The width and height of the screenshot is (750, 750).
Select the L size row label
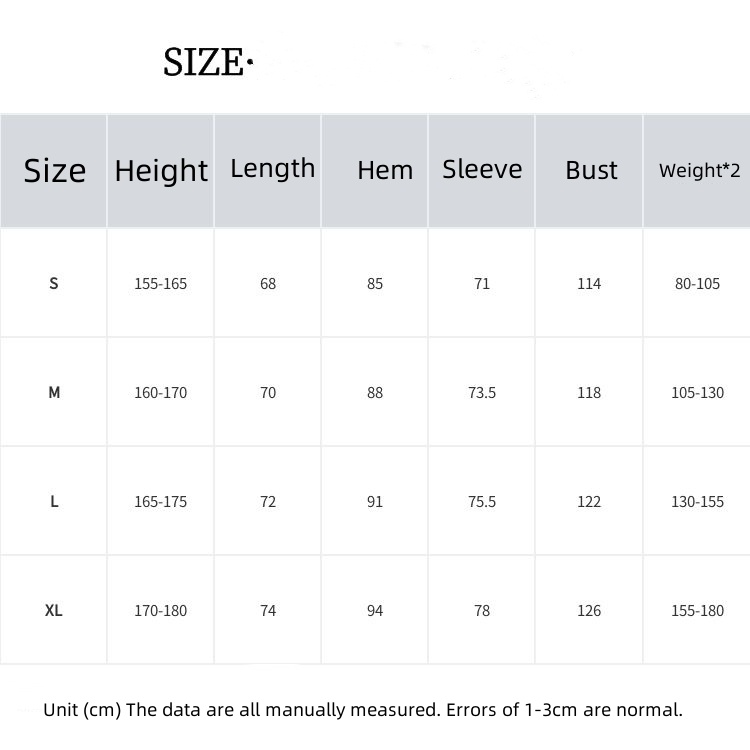[x=54, y=501]
